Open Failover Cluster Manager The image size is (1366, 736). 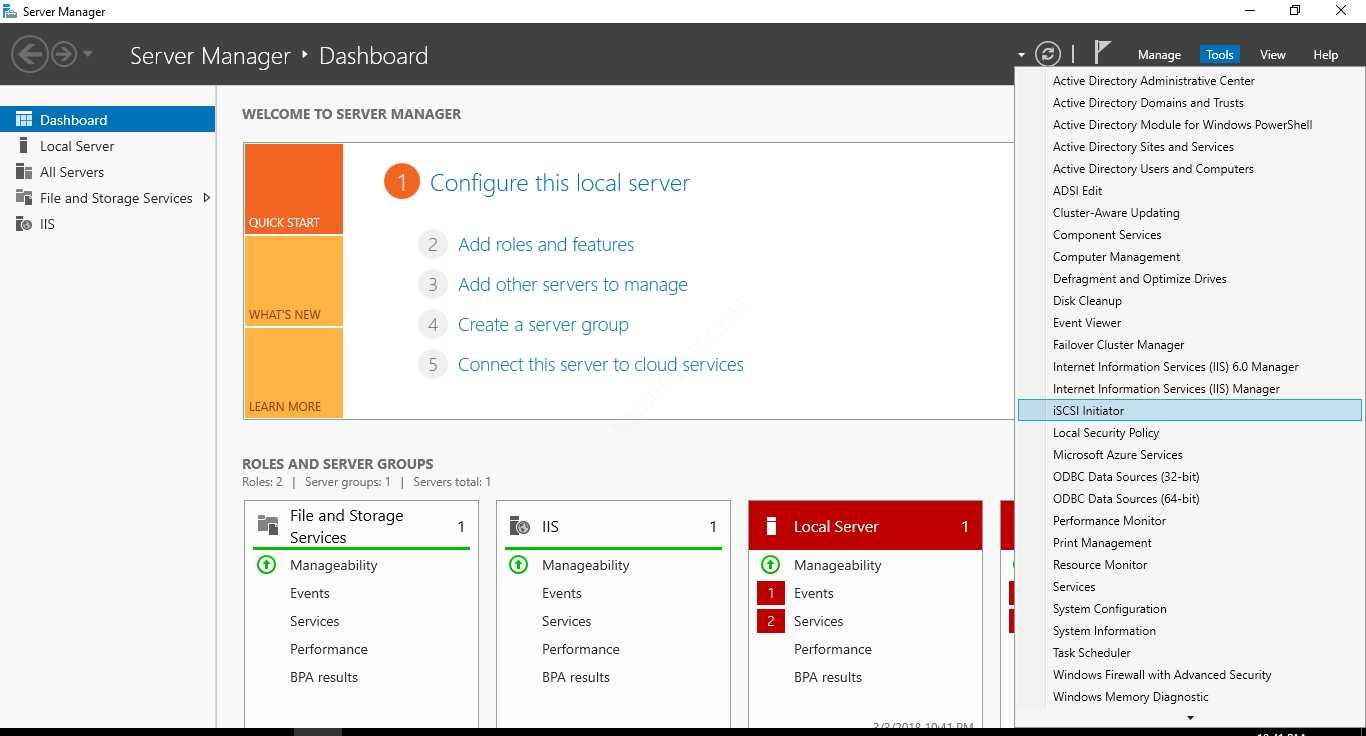click(x=1190, y=345)
